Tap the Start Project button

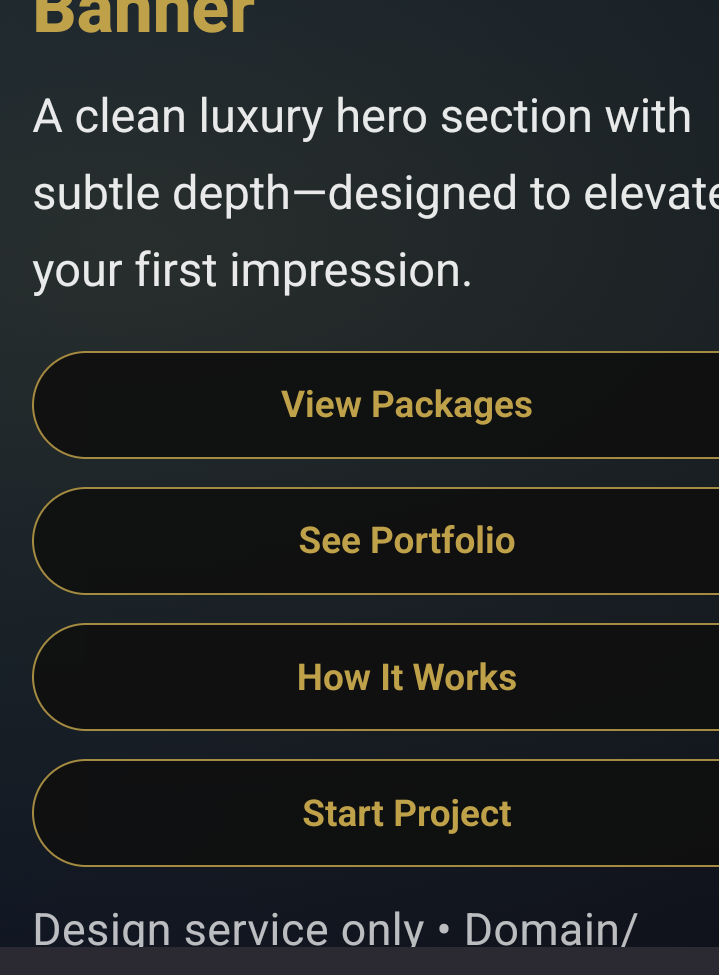pyautogui.click(x=406, y=813)
